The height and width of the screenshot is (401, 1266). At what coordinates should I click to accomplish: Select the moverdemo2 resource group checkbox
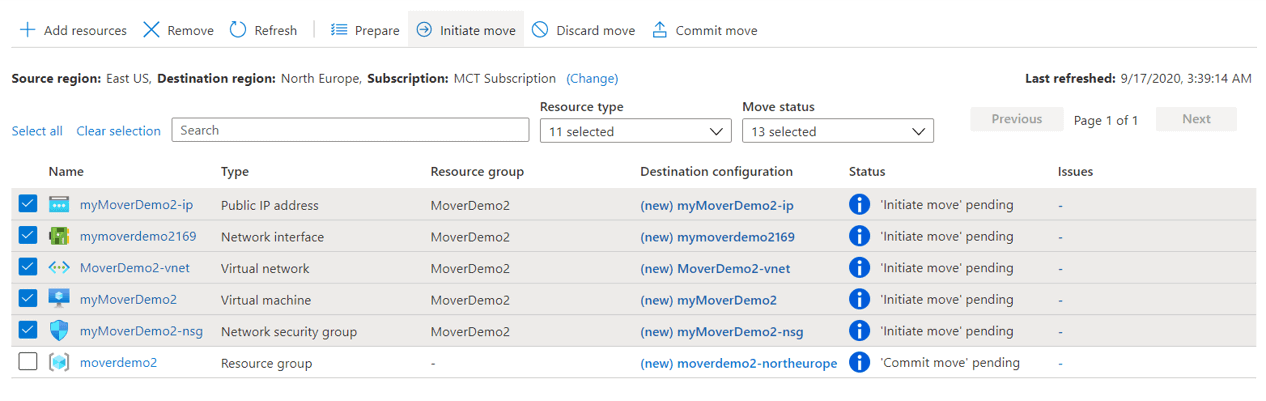click(x=28, y=362)
